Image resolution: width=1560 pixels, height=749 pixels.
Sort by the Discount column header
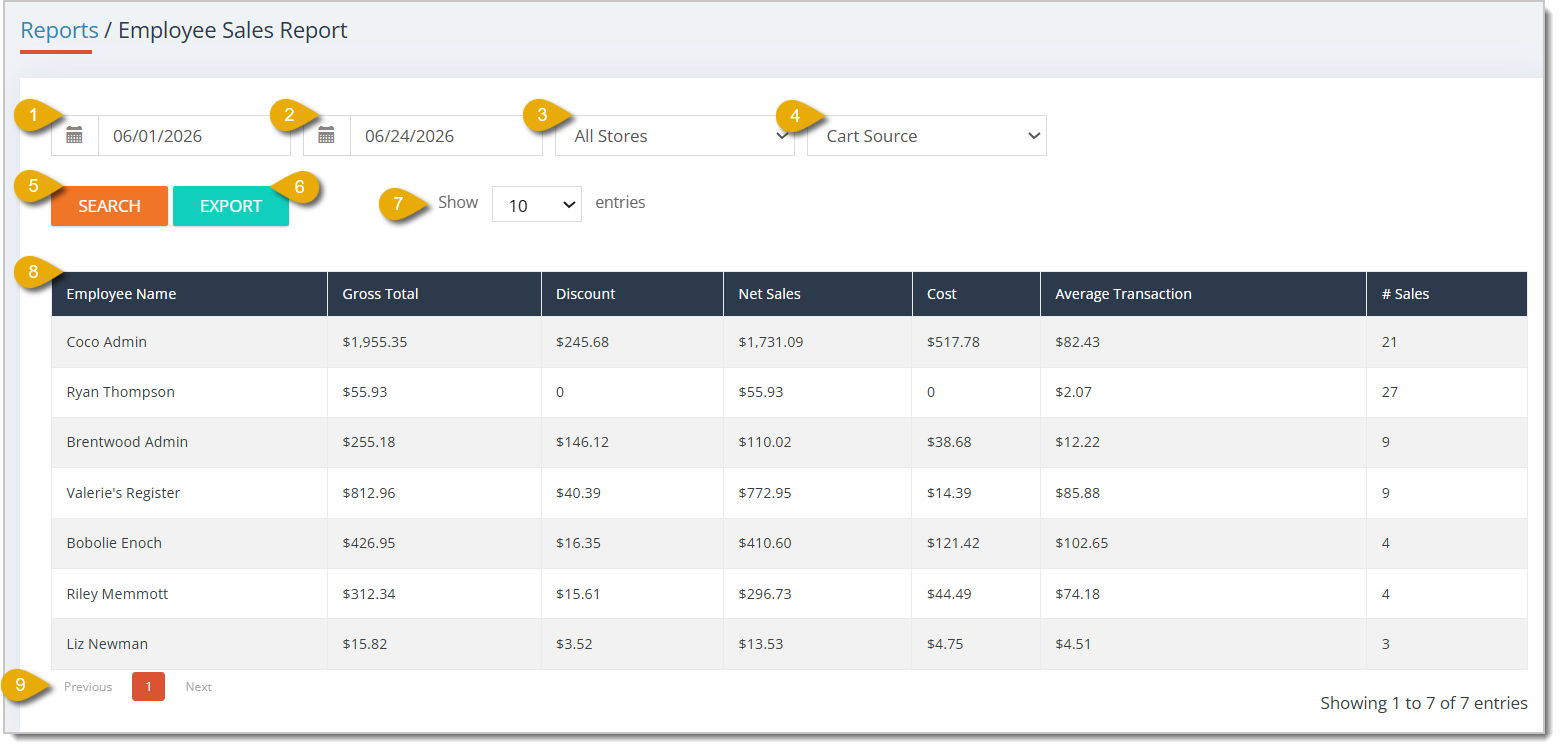[632, 294]
